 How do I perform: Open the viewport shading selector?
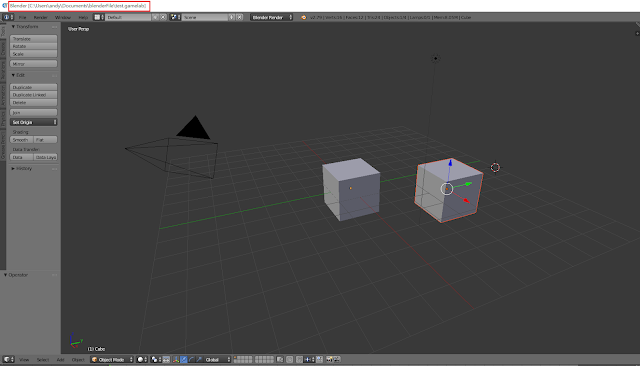142,359
